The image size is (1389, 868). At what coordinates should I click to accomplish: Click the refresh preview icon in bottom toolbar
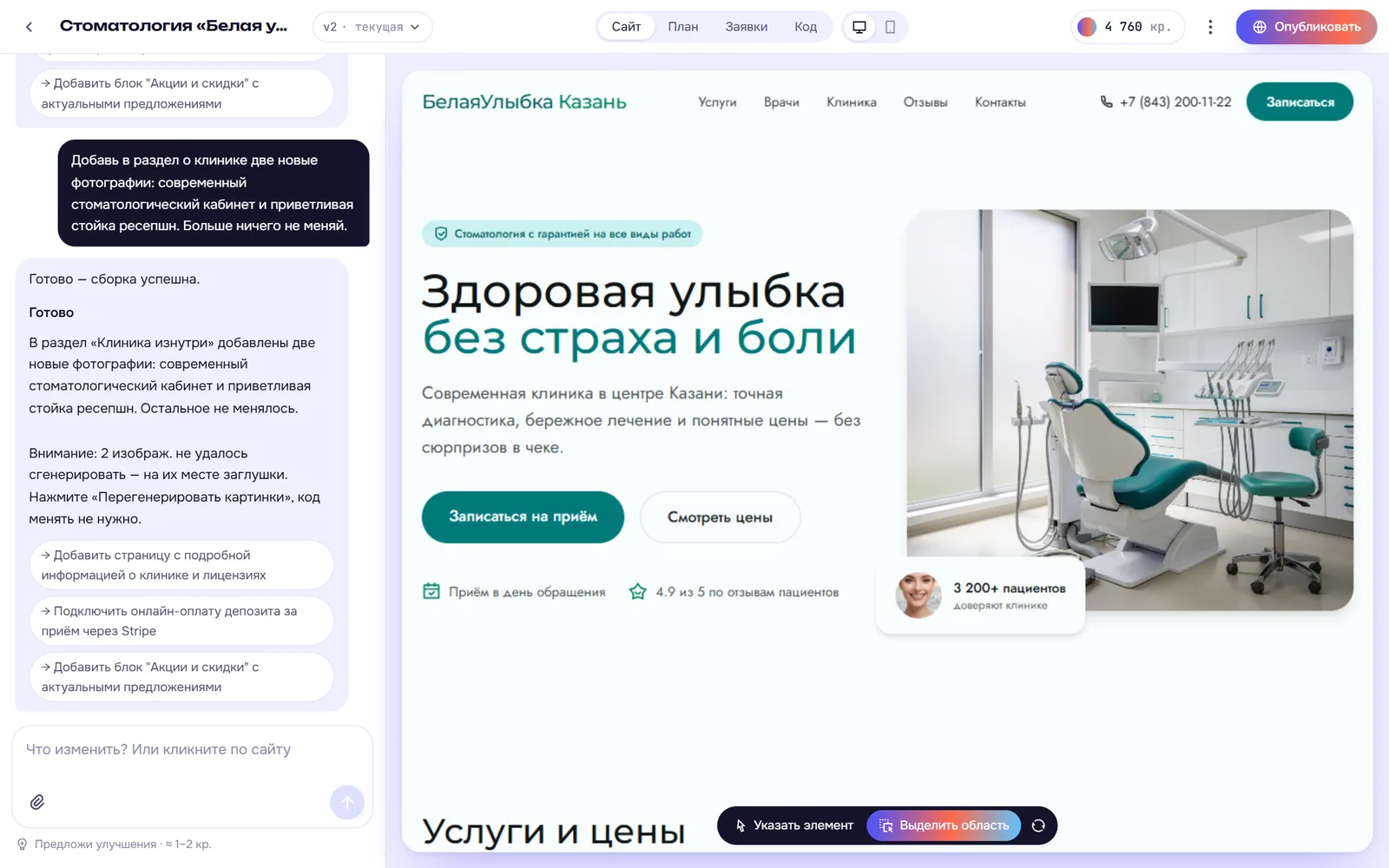(1038, 825)
